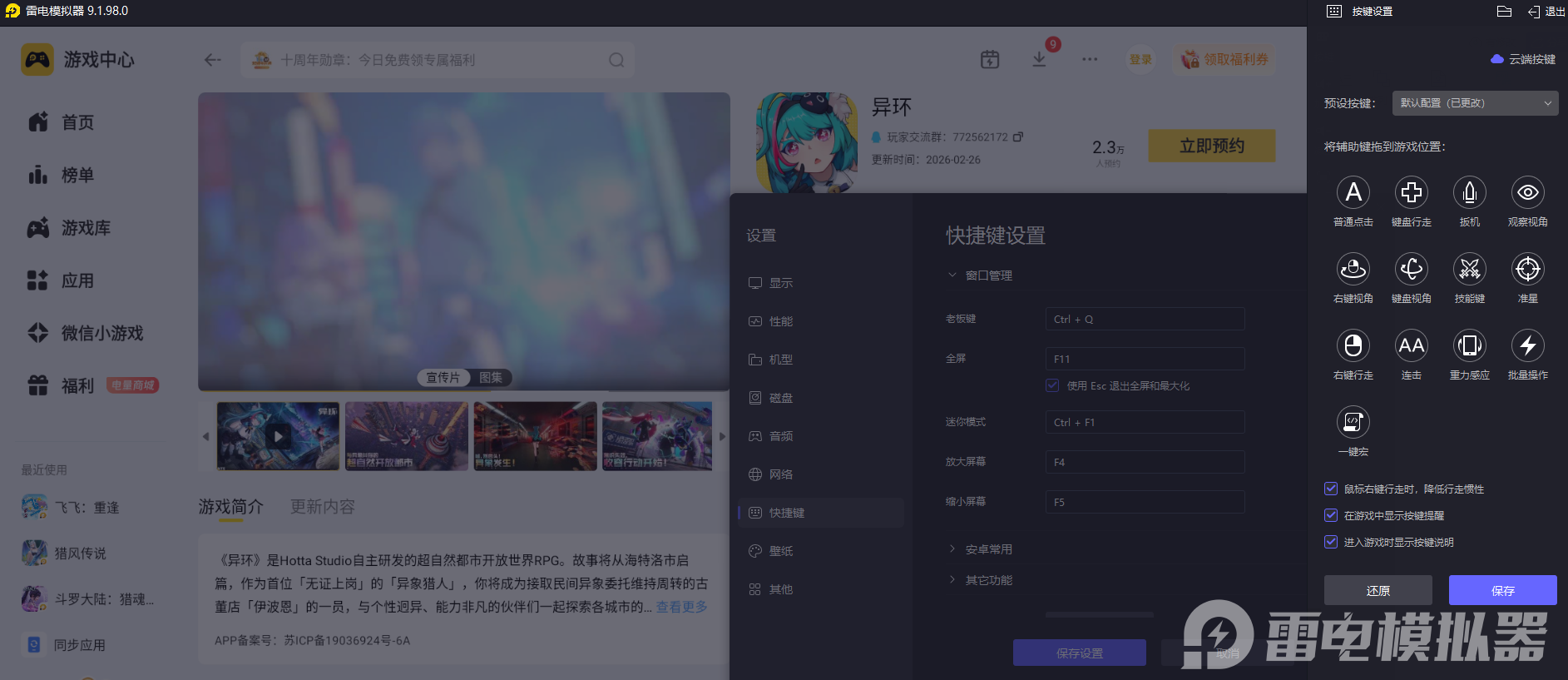Open the keymap folder icon

[1504, 12]
